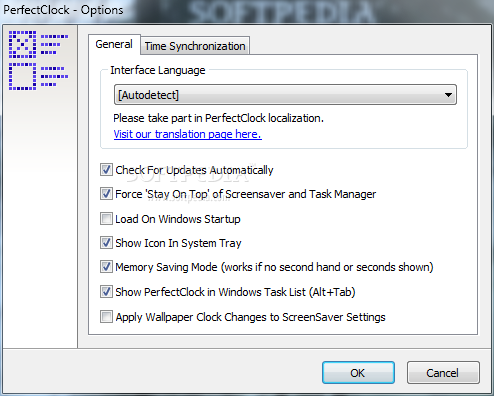
Task: Open the 'Visit our translation page here' link
Action: [188, 134]
